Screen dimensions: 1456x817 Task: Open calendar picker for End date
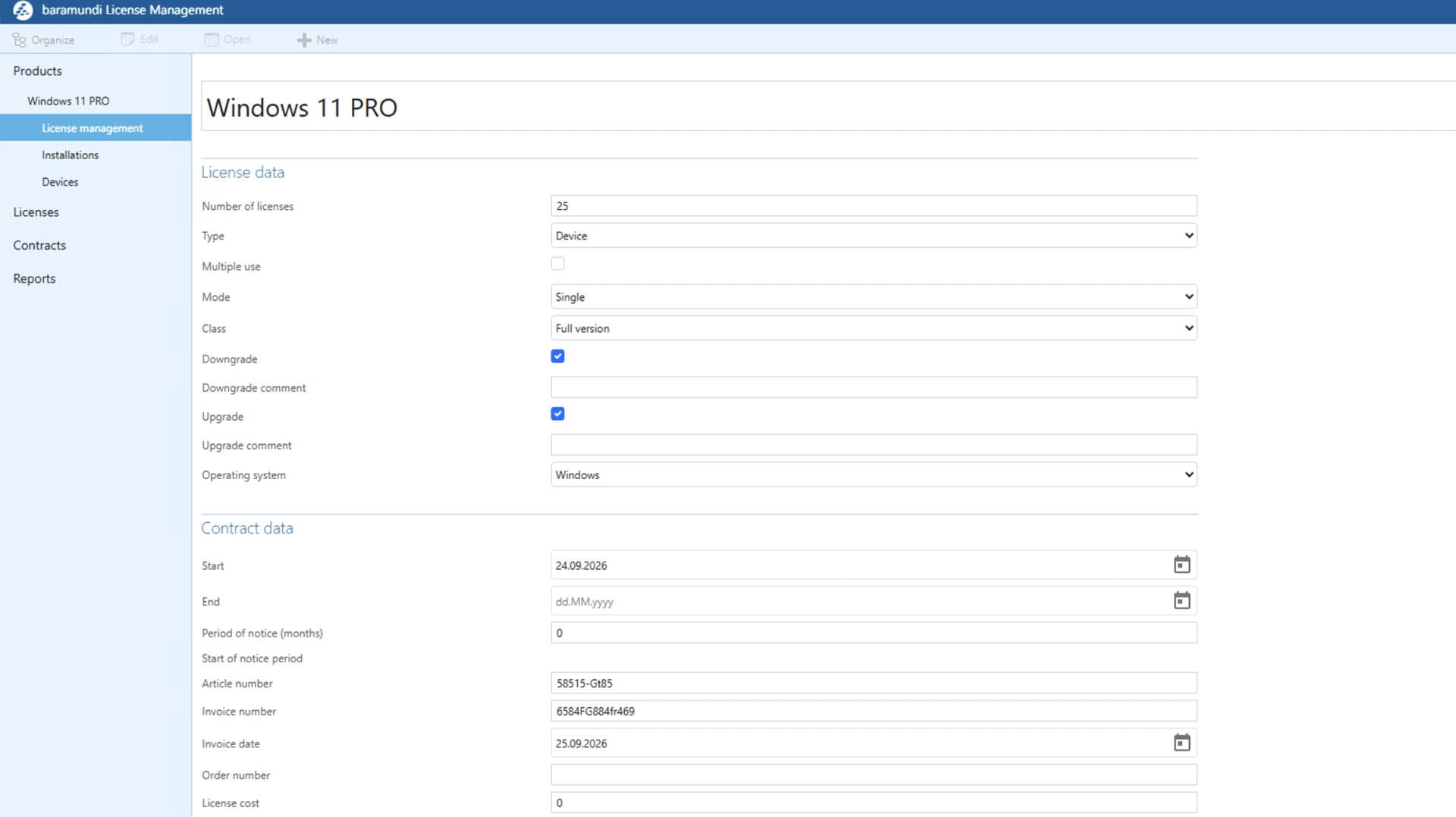point(1181,601)
